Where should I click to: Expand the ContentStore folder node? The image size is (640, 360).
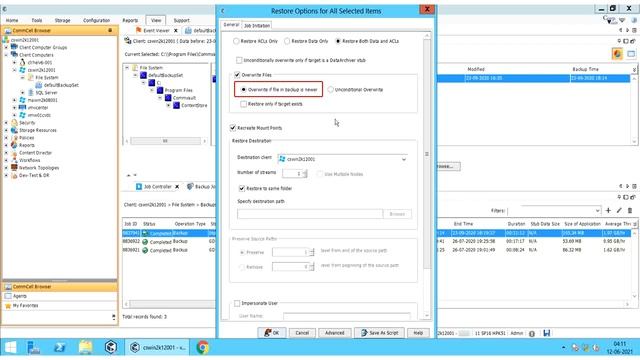169,105
